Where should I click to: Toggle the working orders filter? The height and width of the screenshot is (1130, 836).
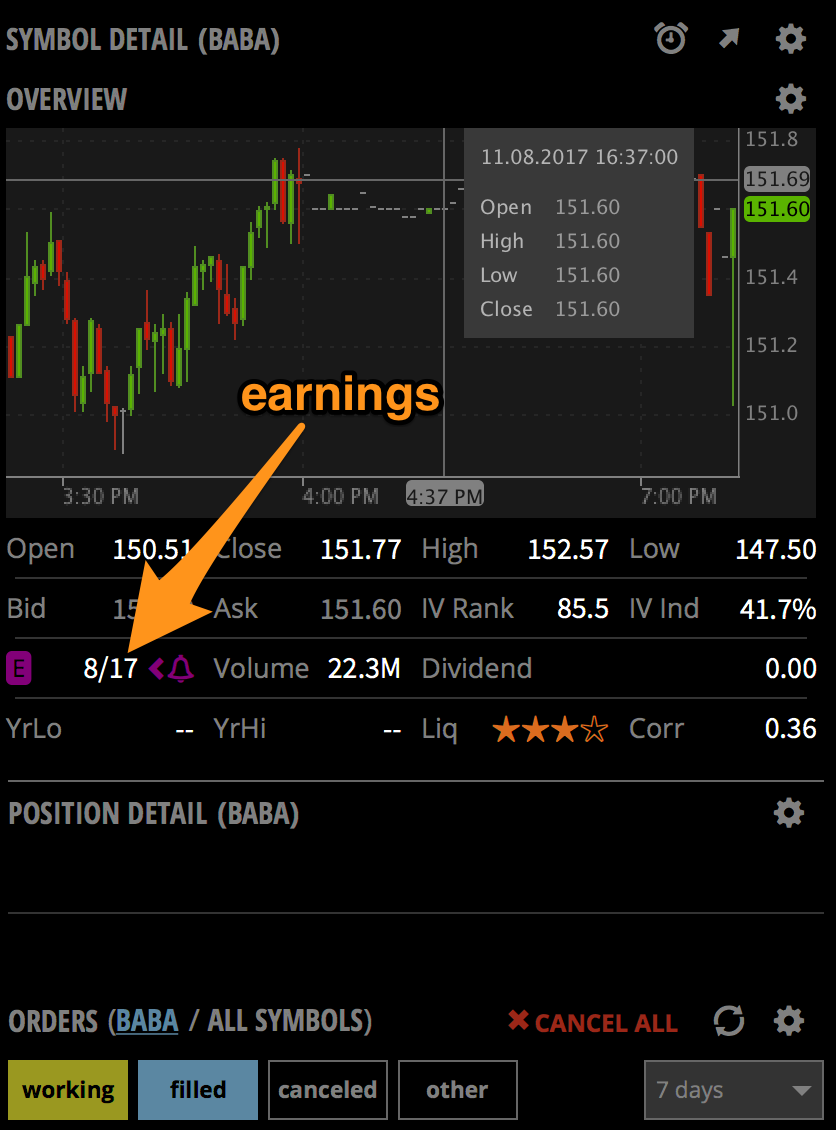pos(67,1089)
